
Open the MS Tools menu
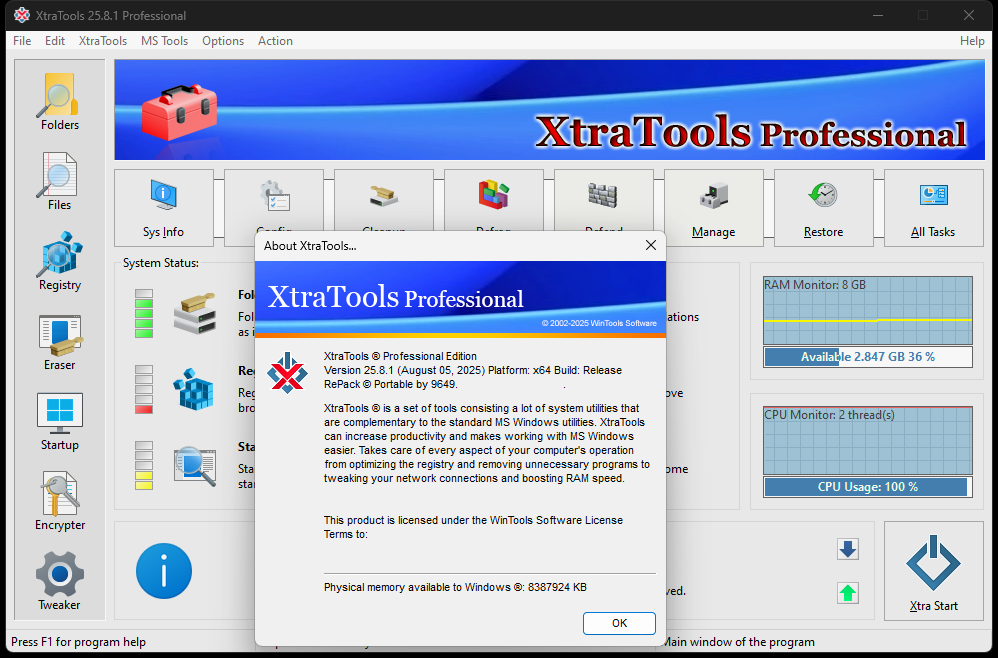point(164,41)
